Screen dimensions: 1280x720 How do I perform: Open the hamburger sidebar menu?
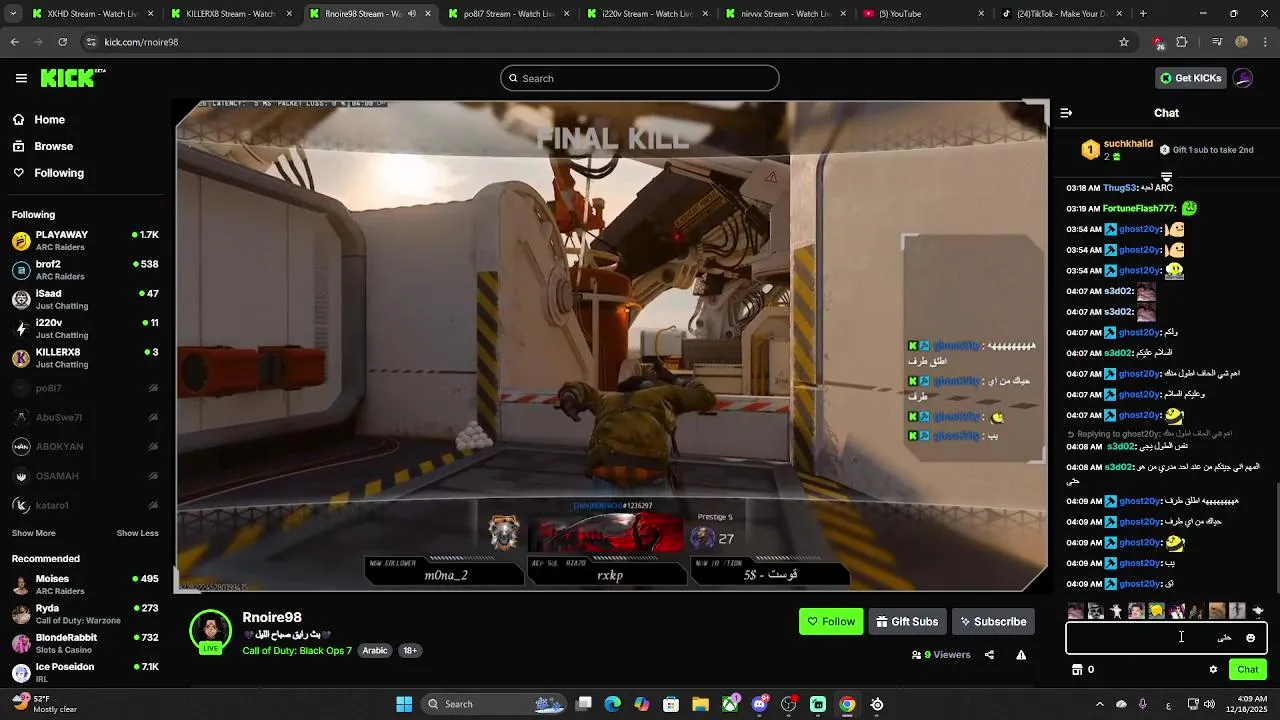point(21,78)
